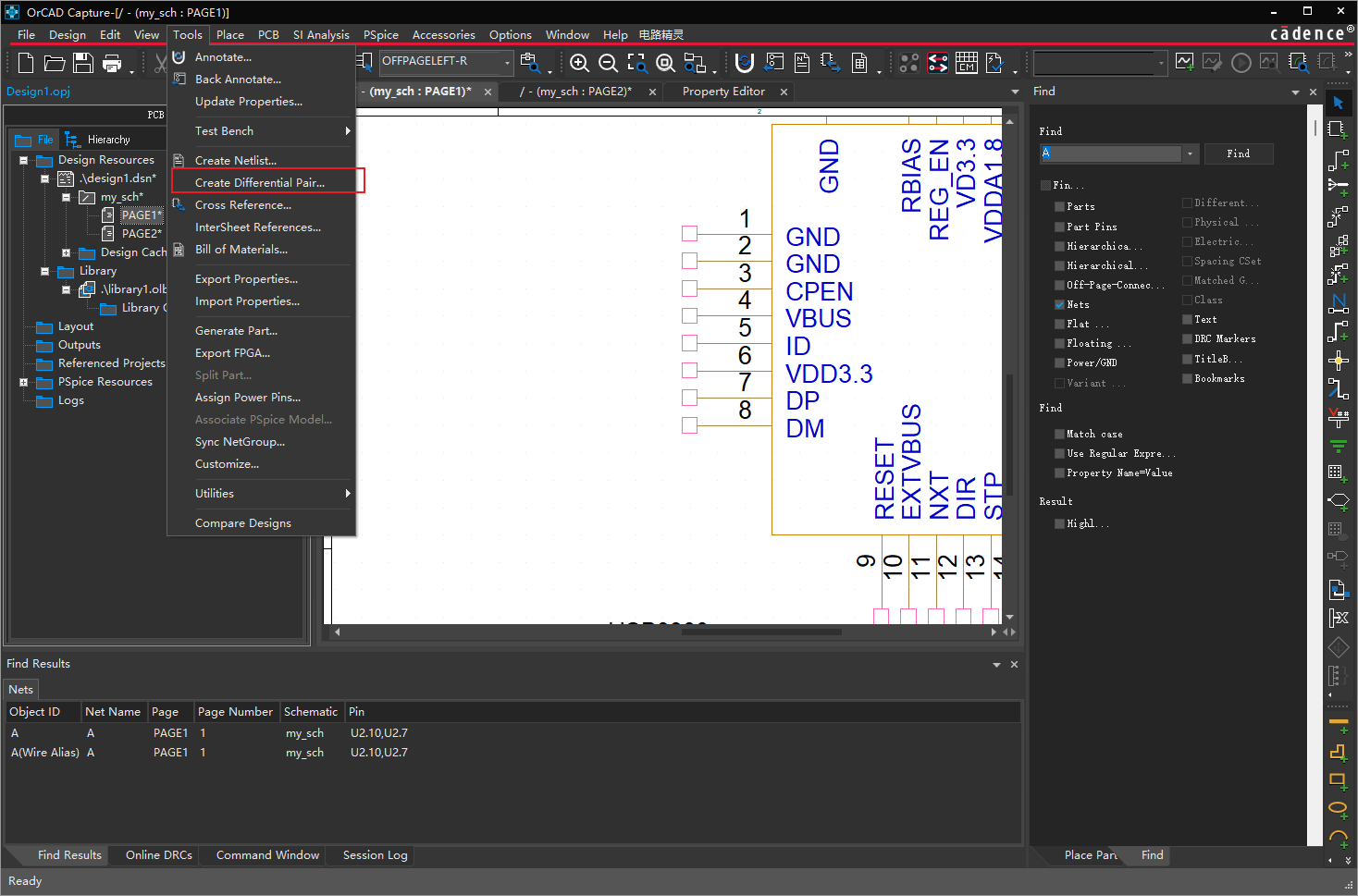This screenshot has height=896, width=1358.
Task: Enable the DRC Markers checkbox
Action: pos(1187,339)
